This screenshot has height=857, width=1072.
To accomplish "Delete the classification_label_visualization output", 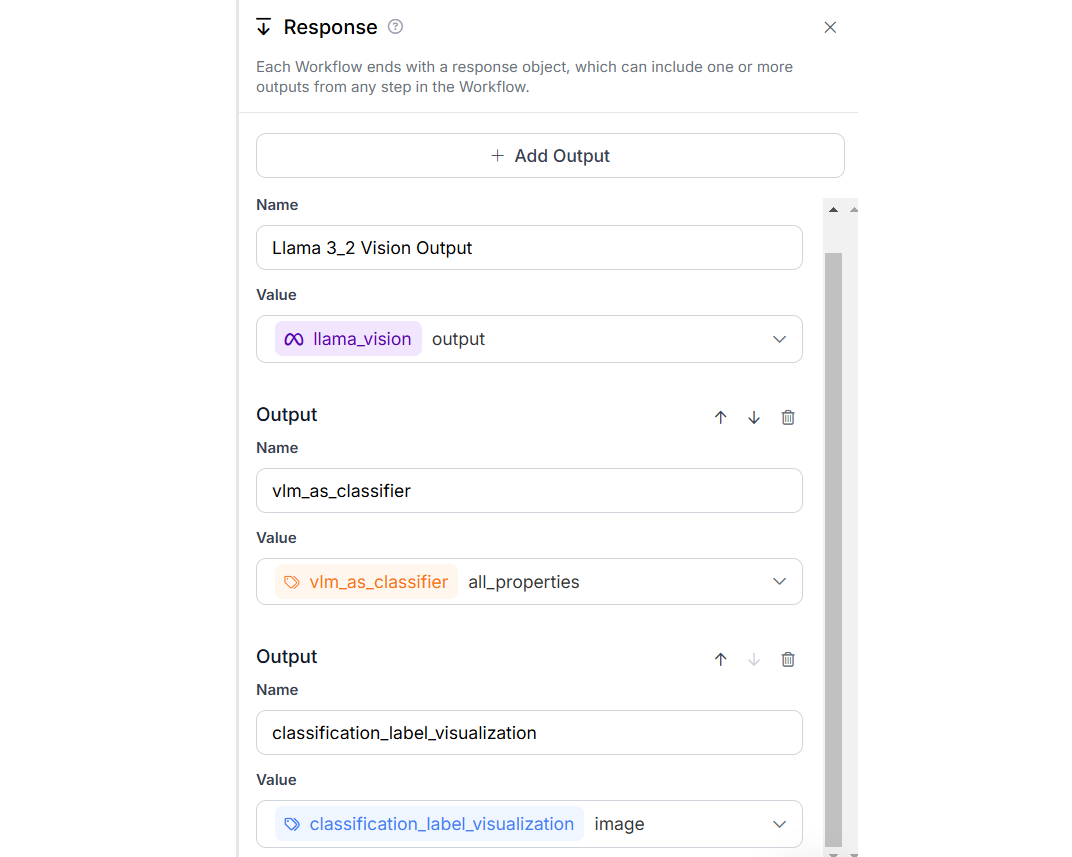I will tap(788, 660).
